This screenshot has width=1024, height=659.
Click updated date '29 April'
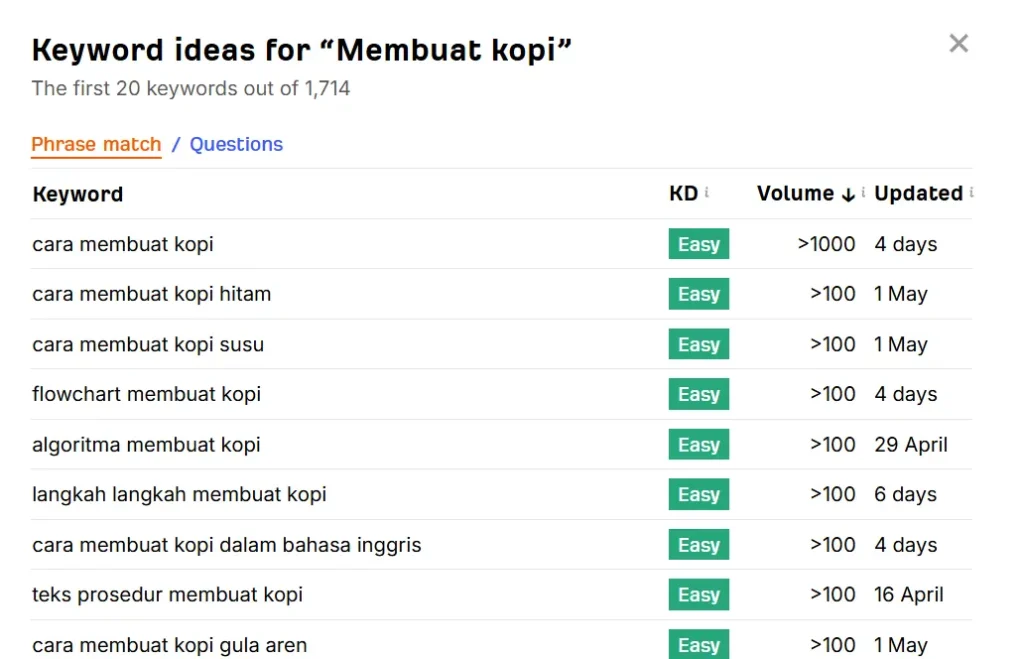(911, 445)
